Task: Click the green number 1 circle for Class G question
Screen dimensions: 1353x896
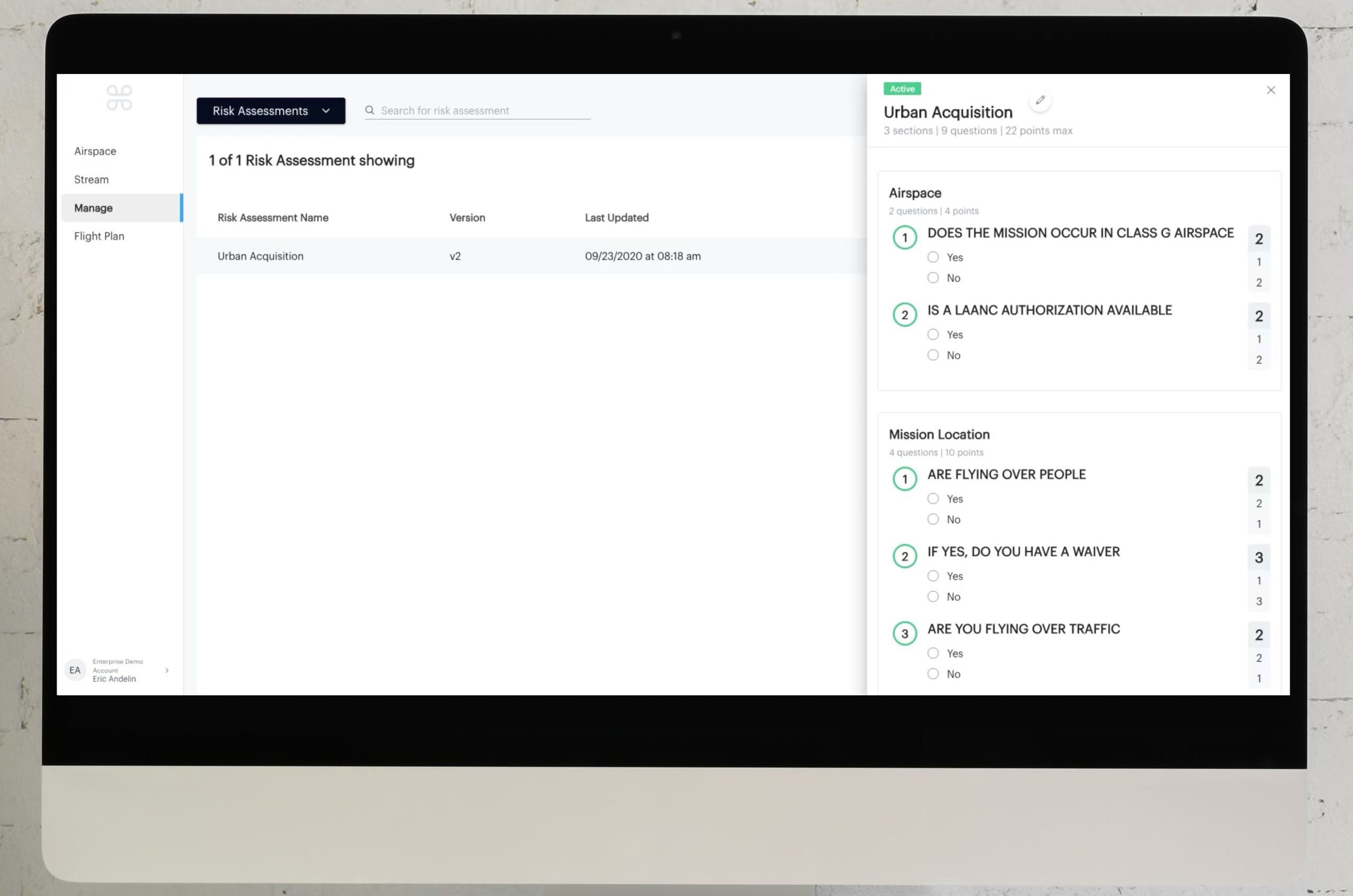Action: [x=904, y=238]
